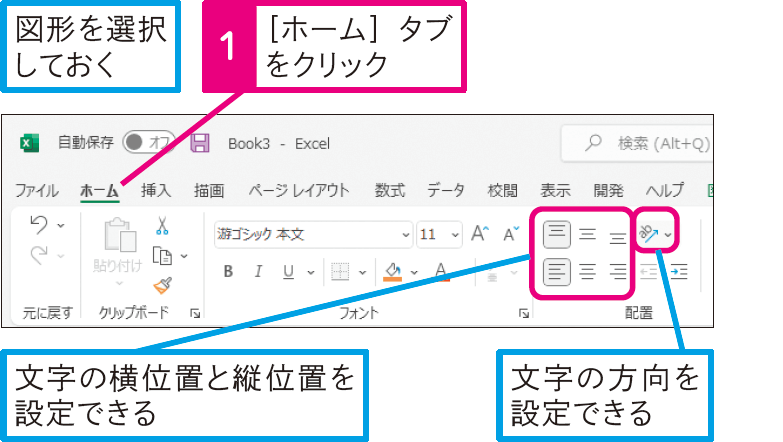
Task: Expand the Redo history dropdown arrow
Action: click(x=61, y=256)
